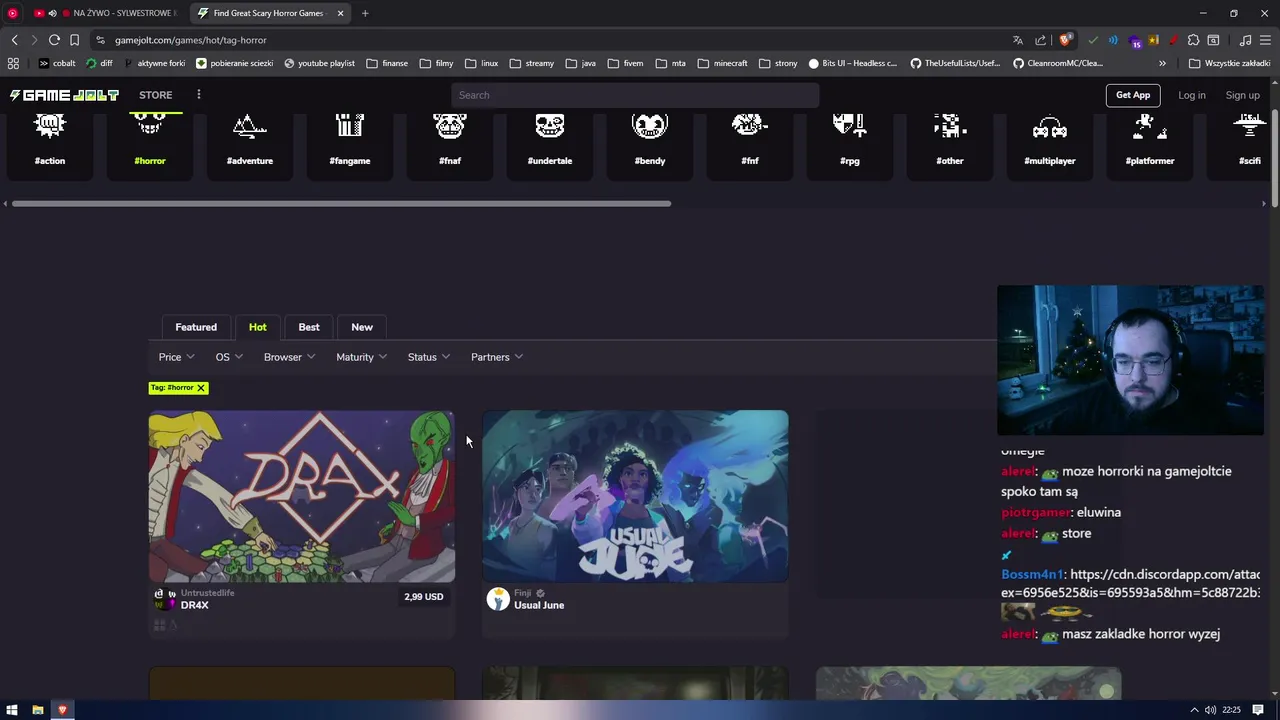The width and height of the screenshot is (1280, 720).
Task: Mute the NA ŻYWO tab audio
Action: coord(52,13)
